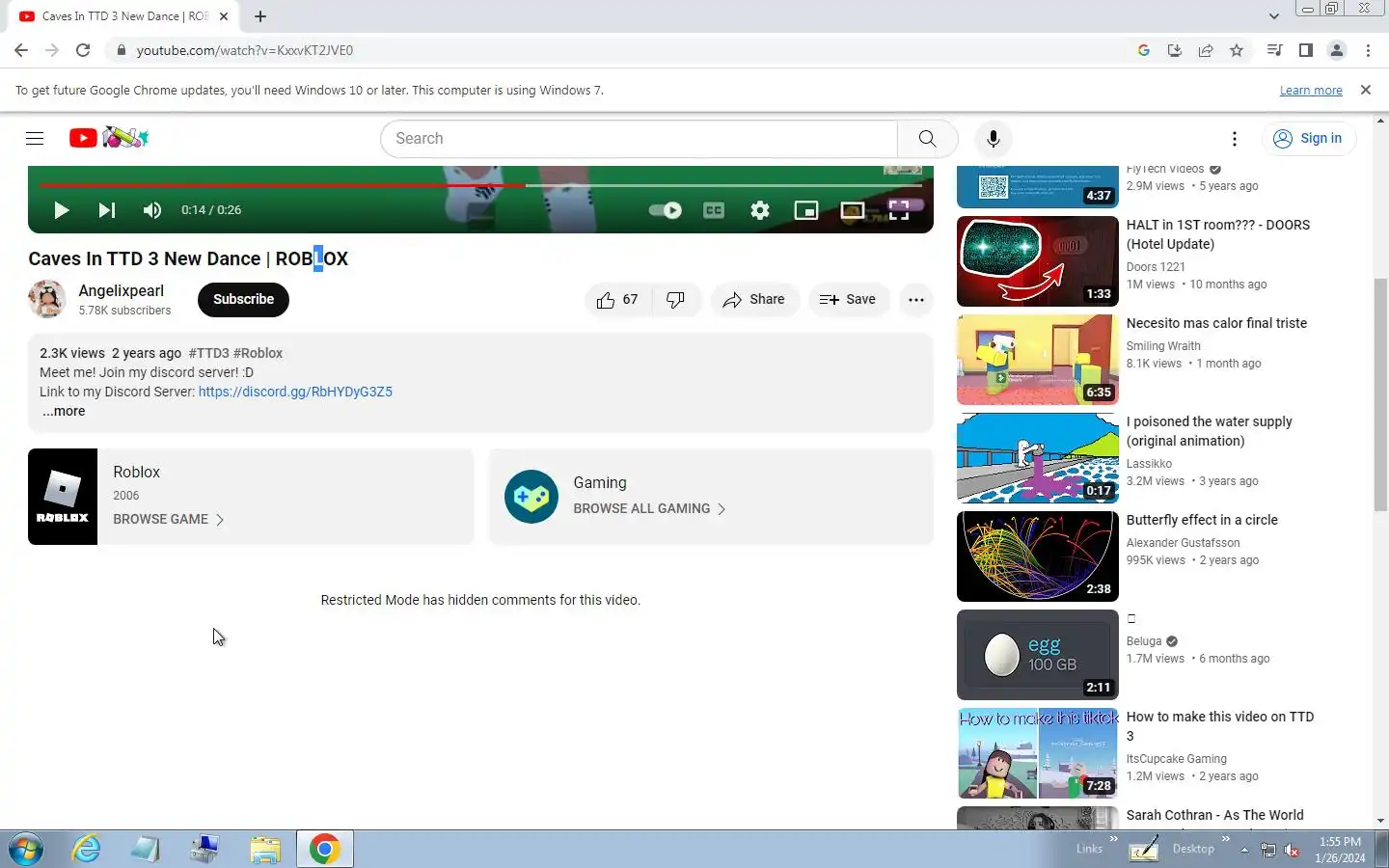The height and width of the screenshot is (868, 1389).
Task: Click Learn more about Chrome updates
Action: (x=1311, y=90)
